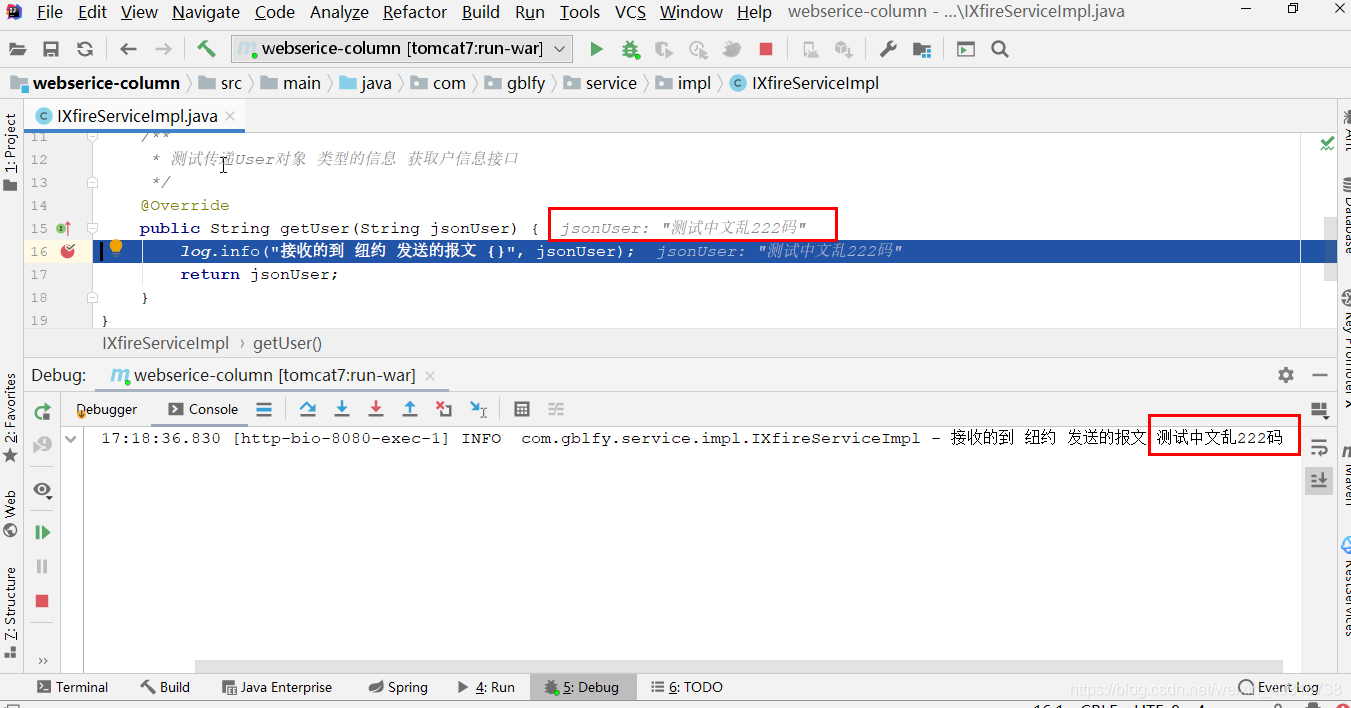
Task: Open the Refactor menu
Action: (415, 12)
